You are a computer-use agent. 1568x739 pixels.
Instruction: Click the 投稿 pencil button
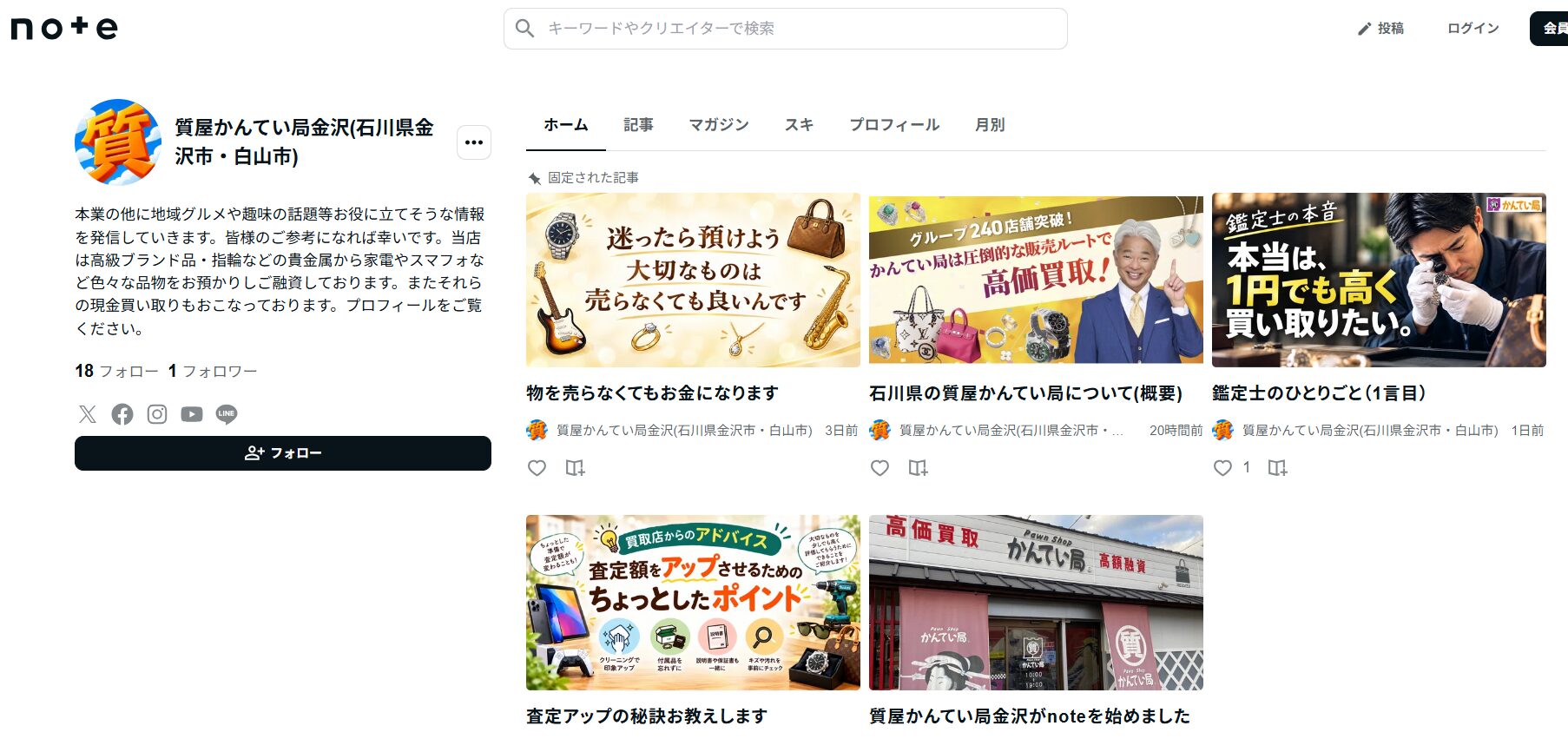click(1380, 29)
